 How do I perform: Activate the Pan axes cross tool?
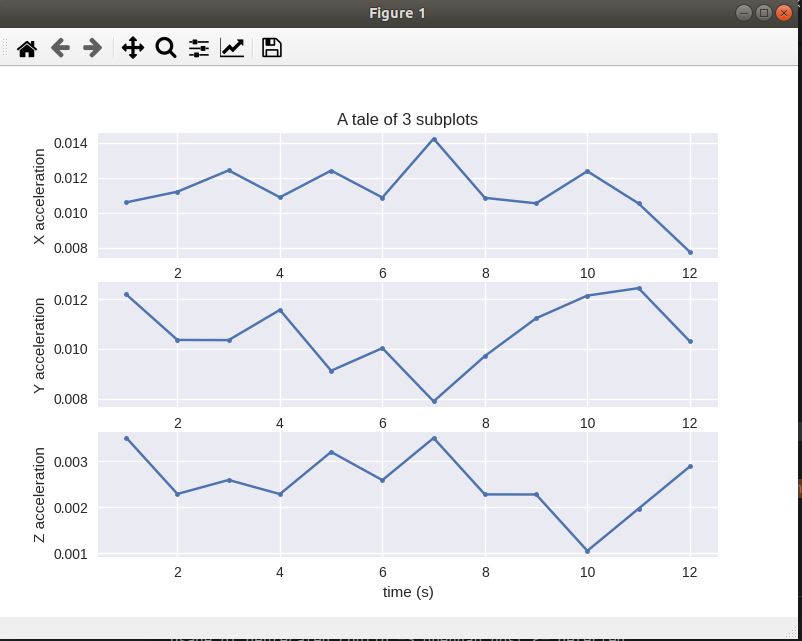click(x=133, y=48)
